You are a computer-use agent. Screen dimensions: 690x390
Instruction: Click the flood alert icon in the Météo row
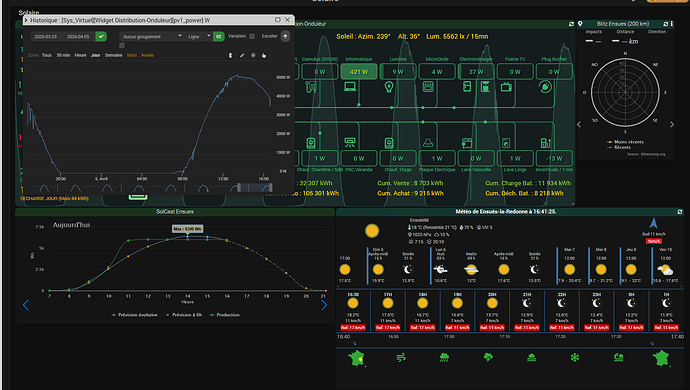(532, 358)
